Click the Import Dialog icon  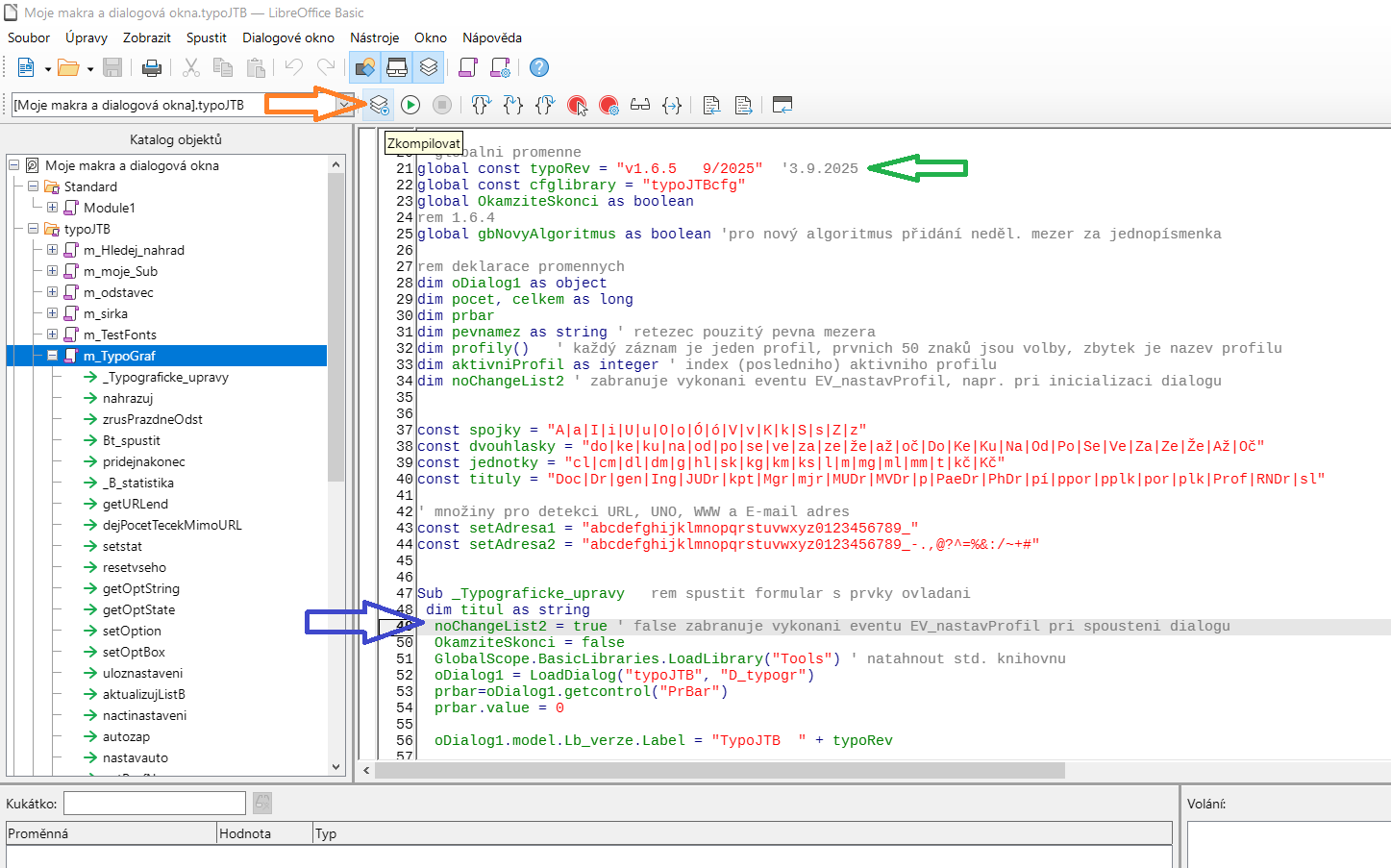tap(782, 105)
